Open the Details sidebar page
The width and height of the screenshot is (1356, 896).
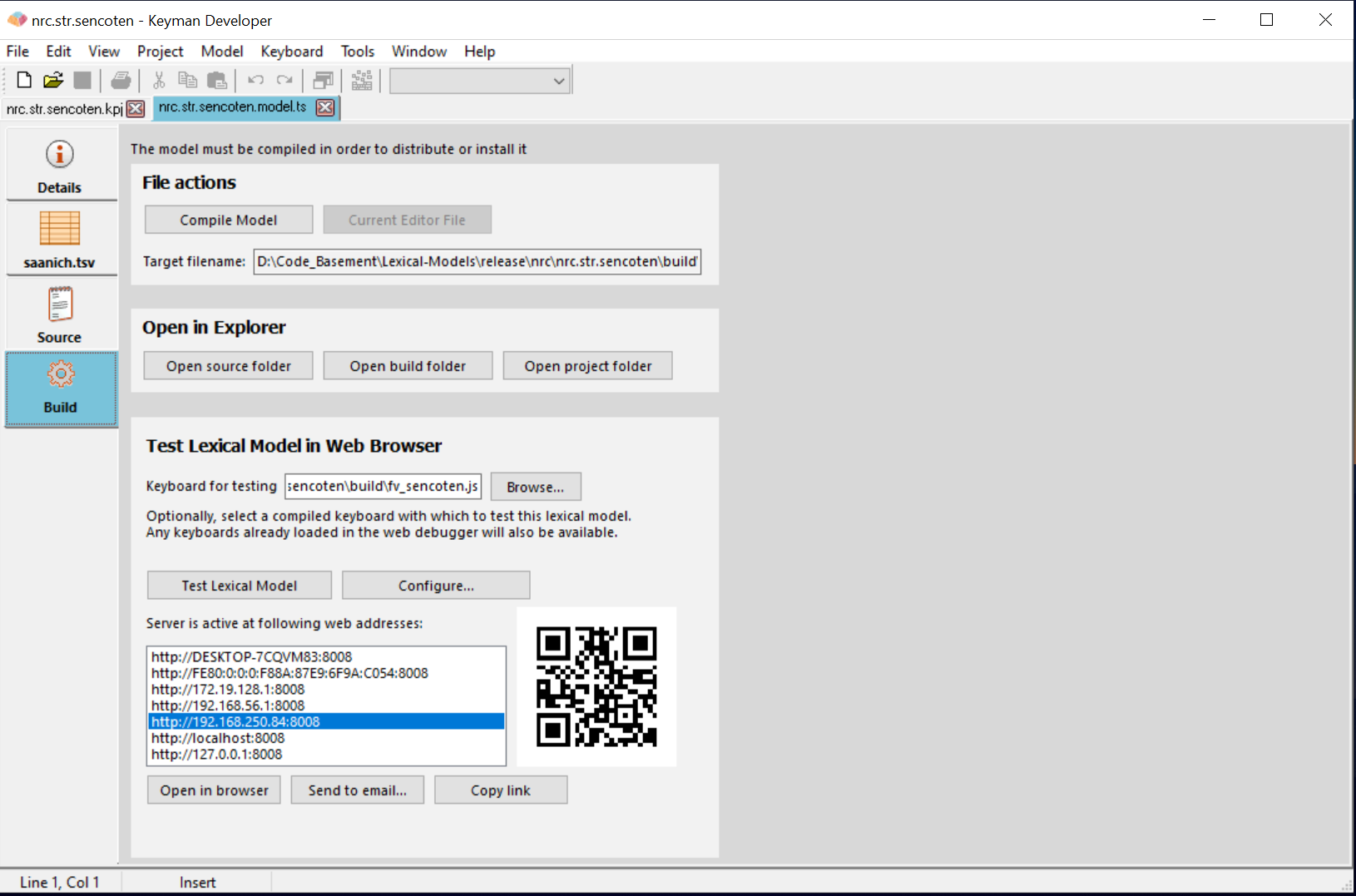61,165
